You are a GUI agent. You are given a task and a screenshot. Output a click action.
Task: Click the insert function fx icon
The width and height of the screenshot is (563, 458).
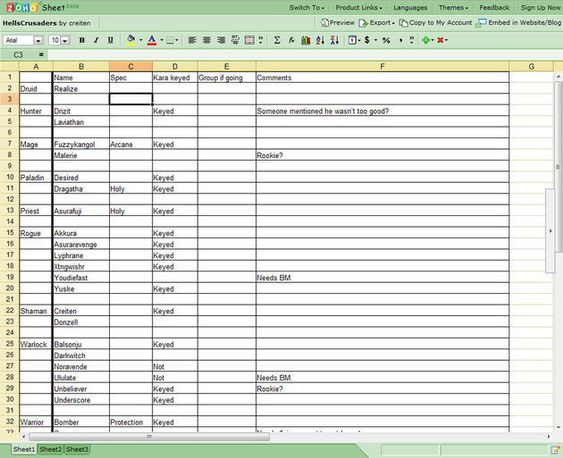tap(291, 40)
